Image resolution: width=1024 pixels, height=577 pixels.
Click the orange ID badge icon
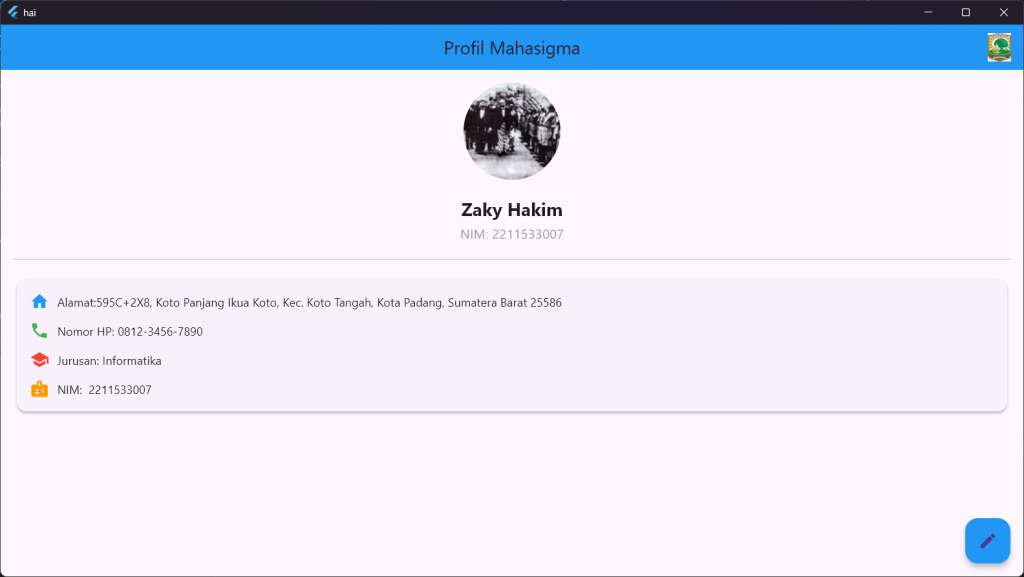click(40, 389)
